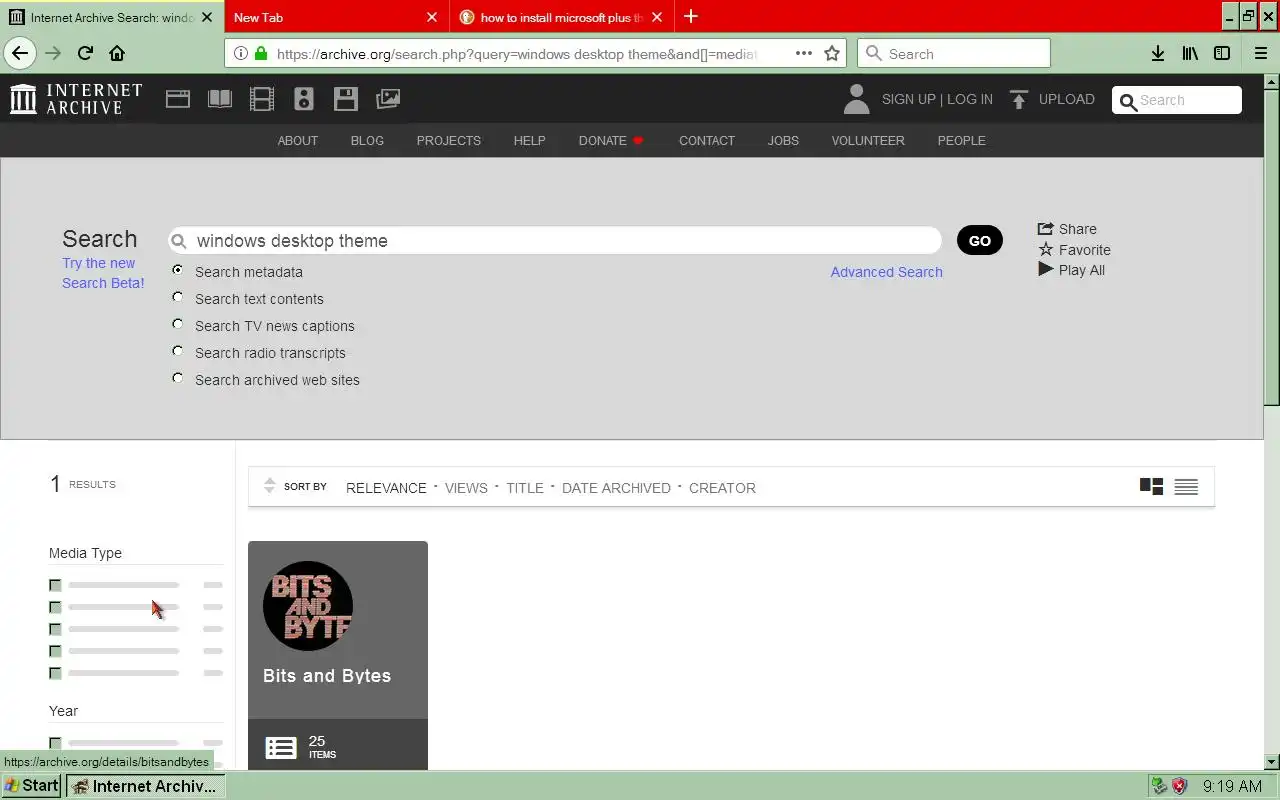Click the browser forward arrow
This screenshot has width=1280, height=800.
(53, 54)
